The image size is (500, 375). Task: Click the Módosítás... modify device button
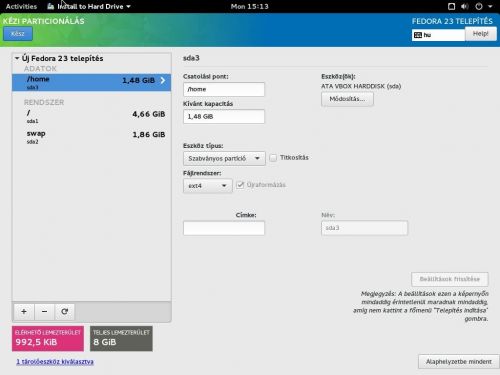click(x=347, y=99)
